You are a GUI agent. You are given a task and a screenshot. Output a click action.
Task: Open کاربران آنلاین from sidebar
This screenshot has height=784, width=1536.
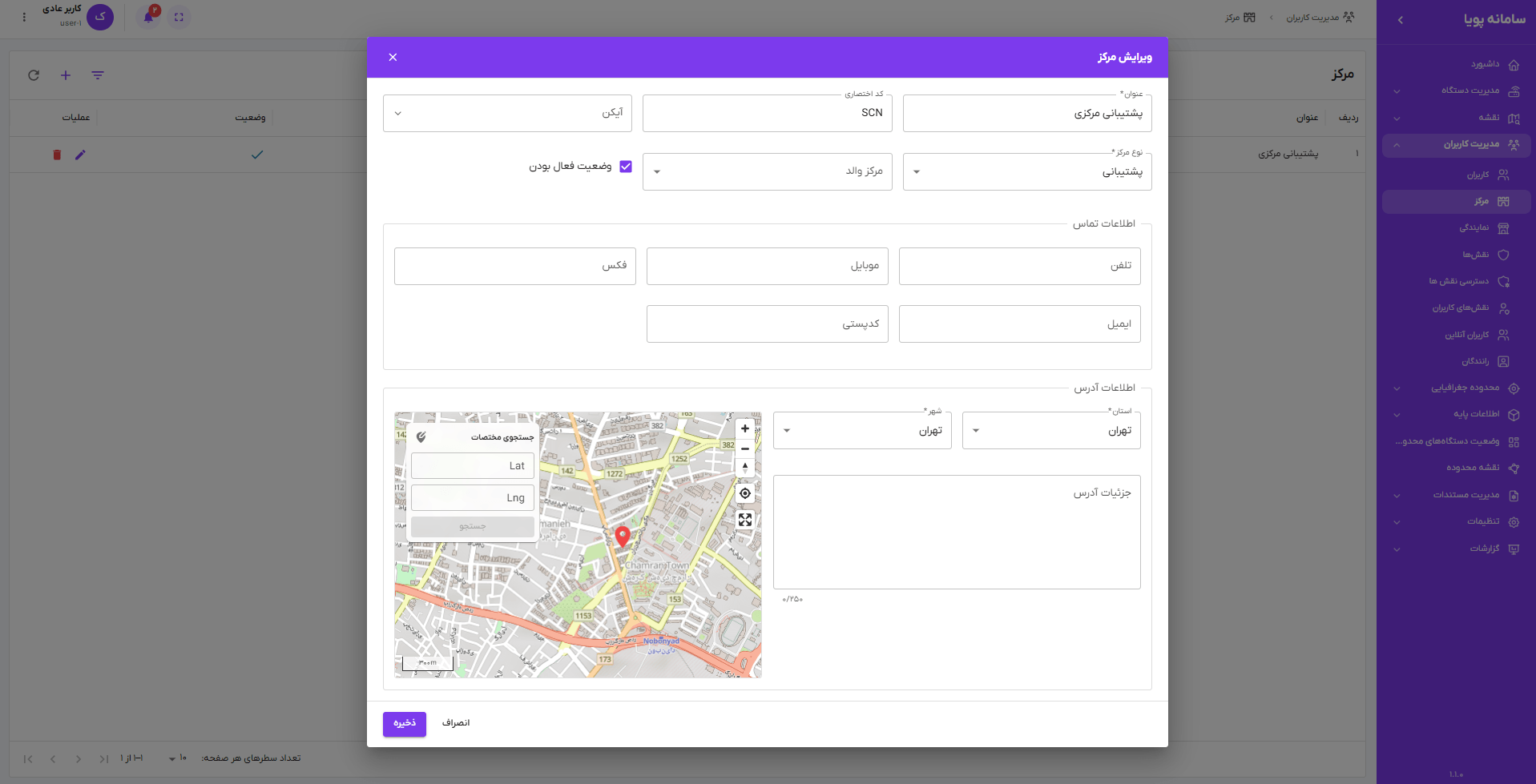1456,335
